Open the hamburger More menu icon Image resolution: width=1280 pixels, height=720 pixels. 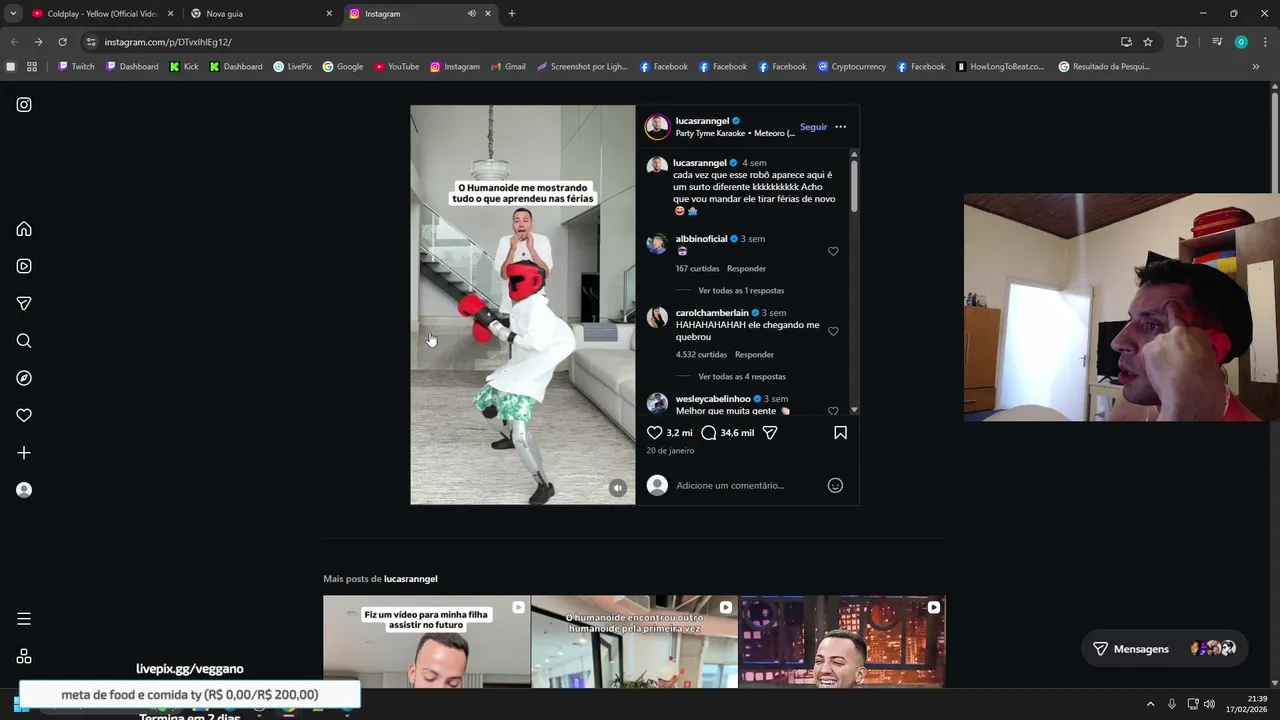[24, 619]
